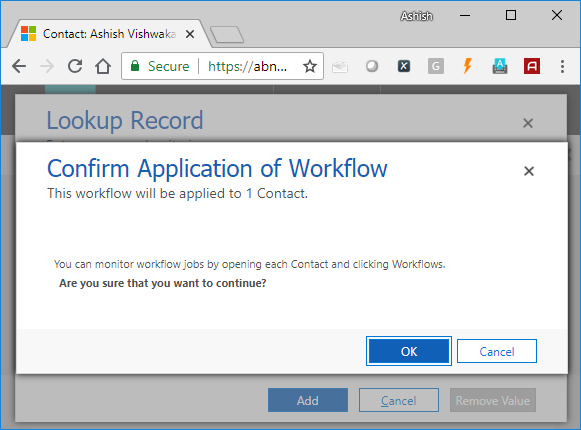The height and width of the screenshot is (430, 581).
Task: Open the red A extension icon
Action: tap(532, 66)
